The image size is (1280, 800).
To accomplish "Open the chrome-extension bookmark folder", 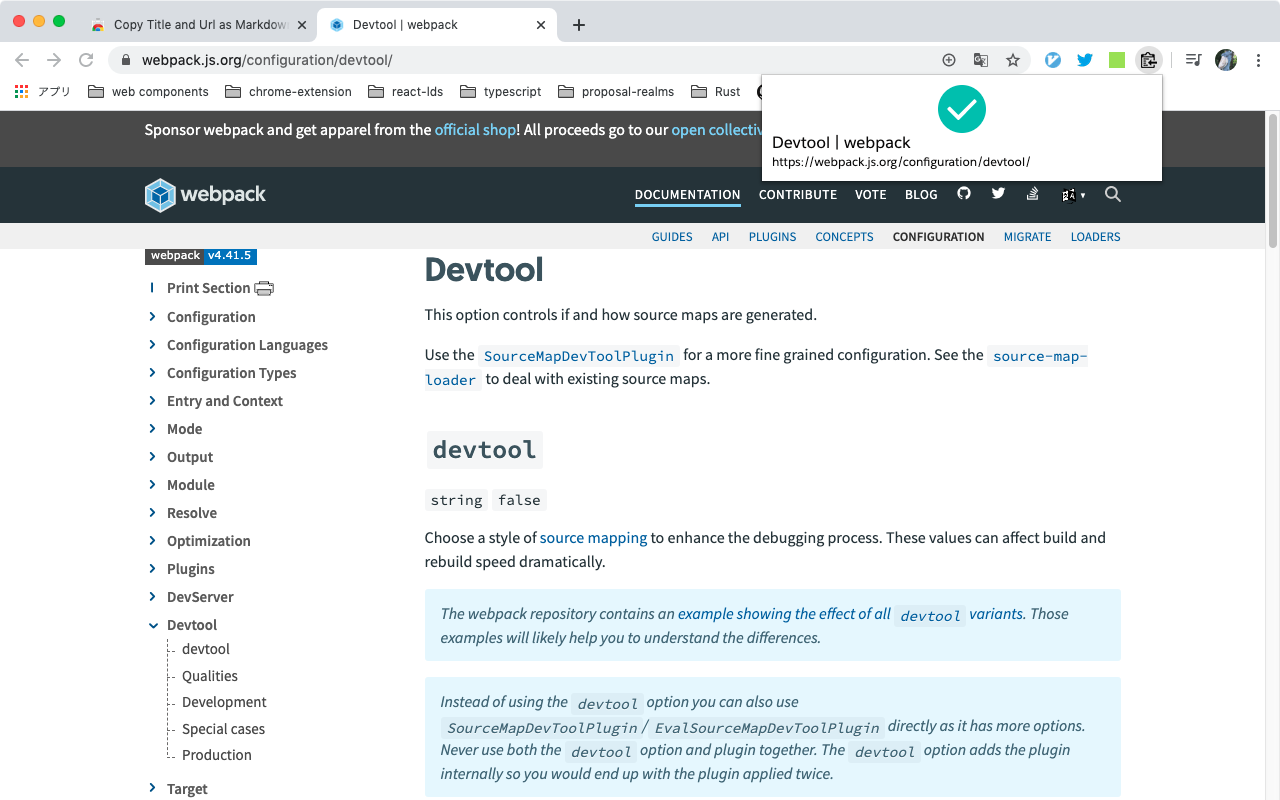I will 288,91.
